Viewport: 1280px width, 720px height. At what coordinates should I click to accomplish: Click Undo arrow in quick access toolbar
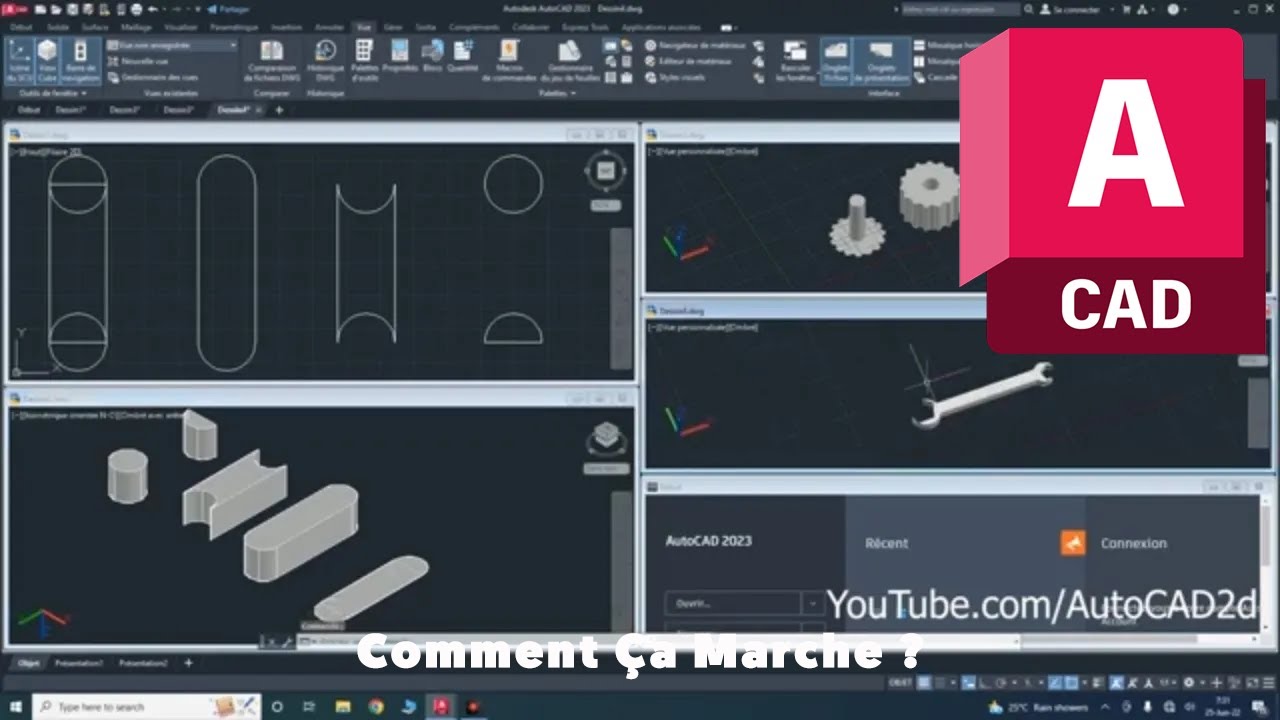[151, 9]
